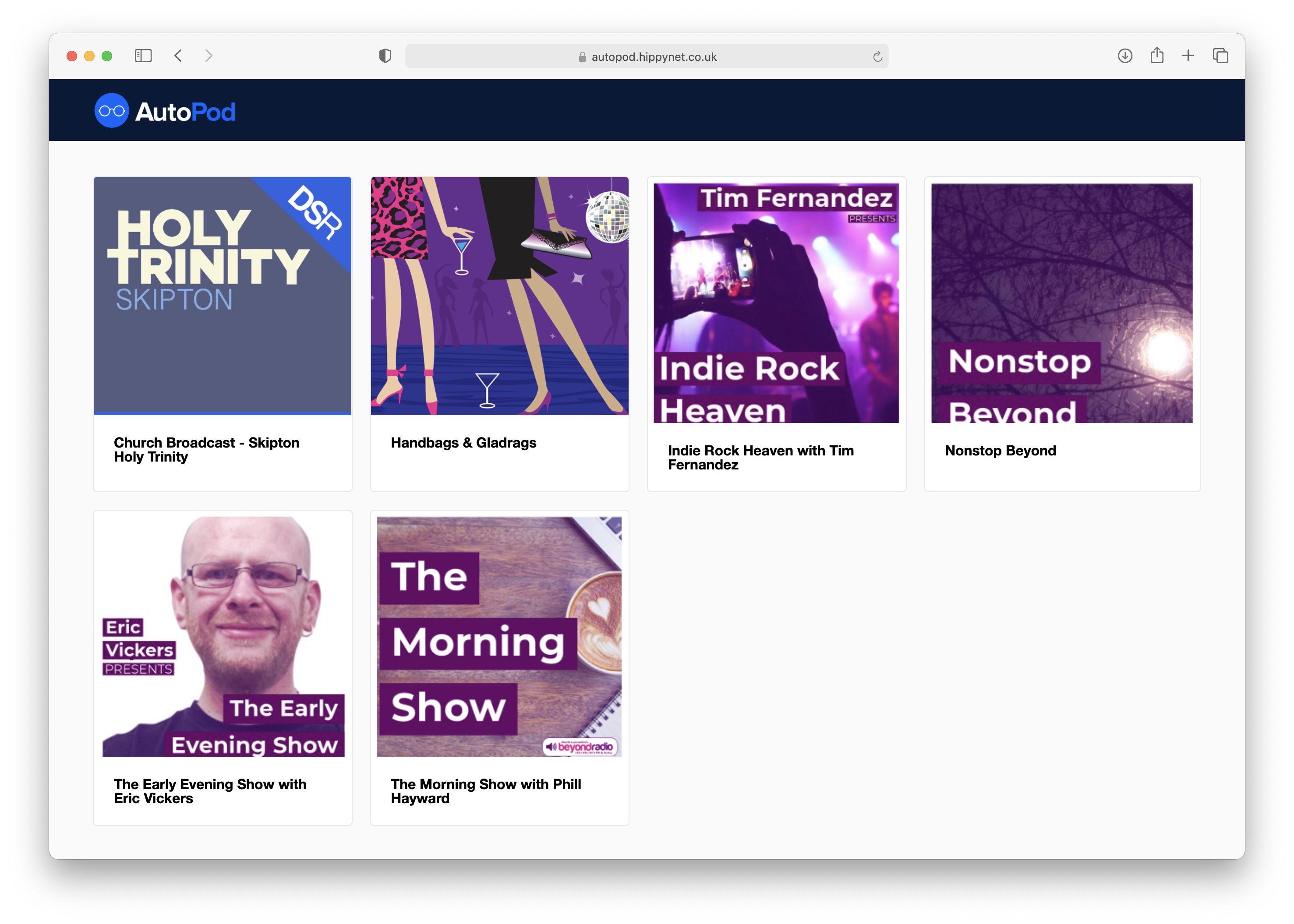Toggle the Safari sidebar
The image size is (1294, 924).
pos(143,56)
